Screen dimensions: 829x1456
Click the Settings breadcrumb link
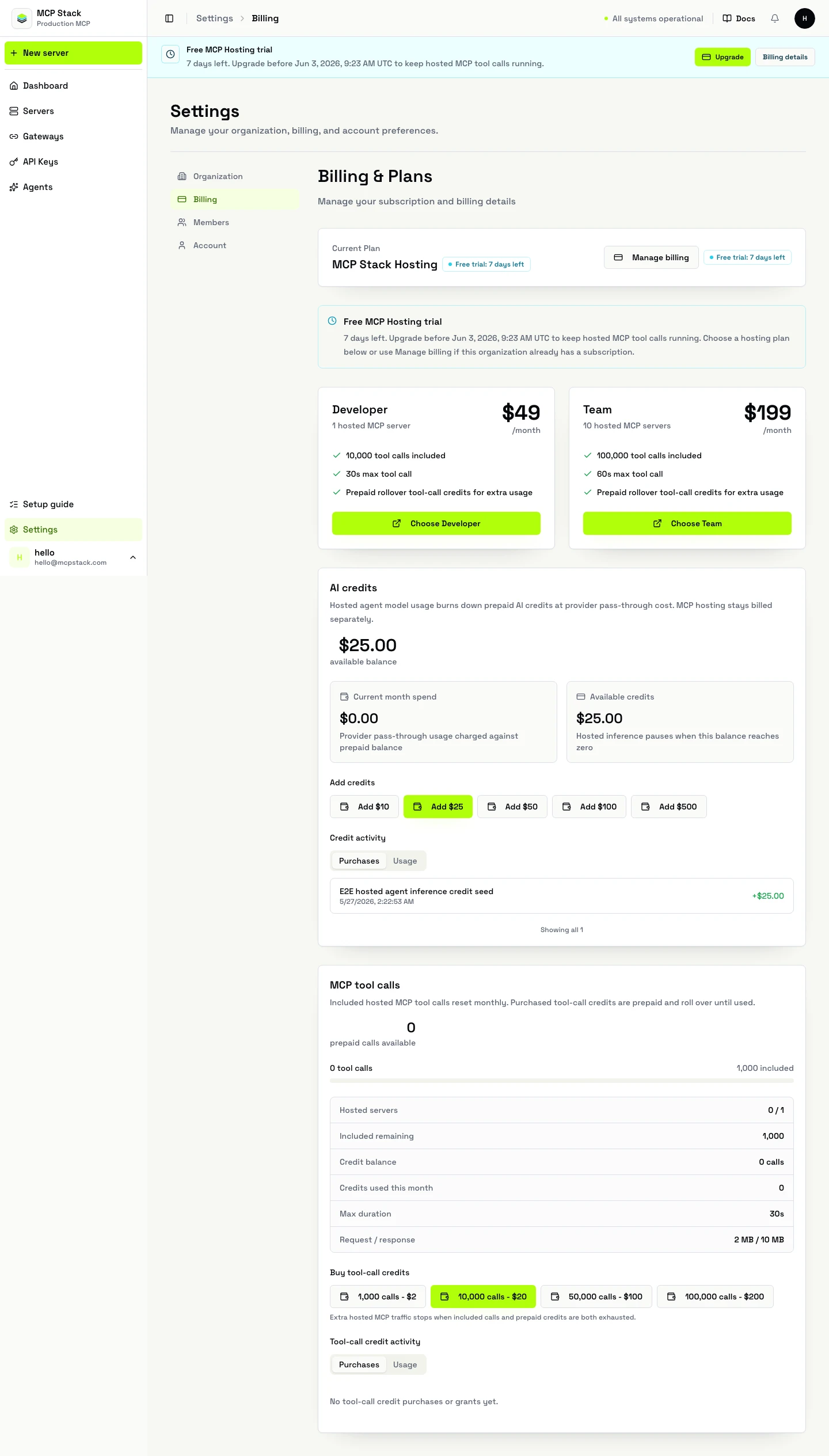(x=215, y=18)
